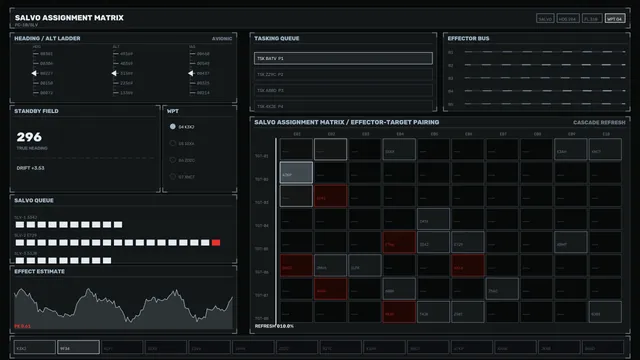The image size is (640, 360).
Task: Select the TGT-08 / E06 matrix cell
Action: point(468,312)
